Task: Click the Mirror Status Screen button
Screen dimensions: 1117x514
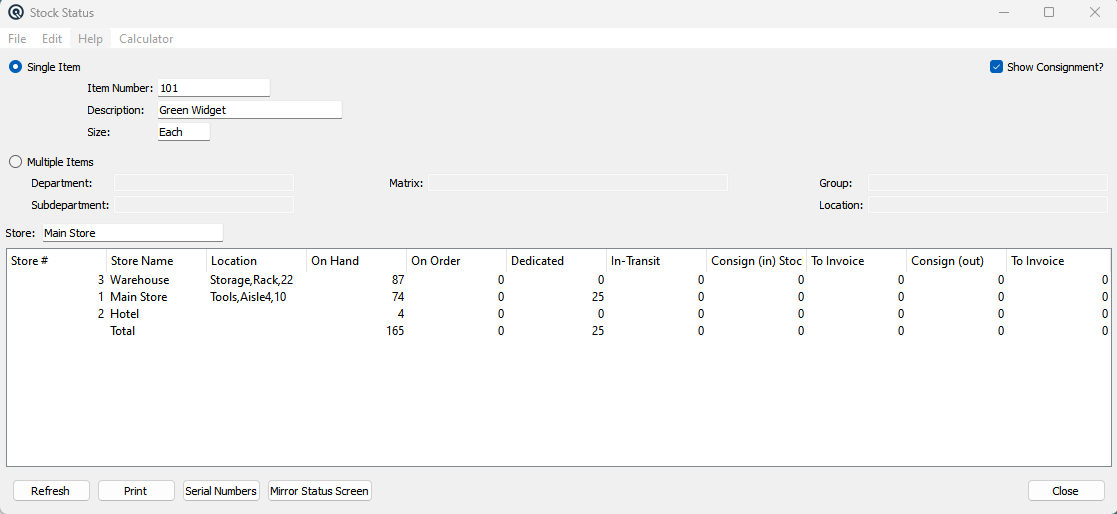Action: [320, 491]
